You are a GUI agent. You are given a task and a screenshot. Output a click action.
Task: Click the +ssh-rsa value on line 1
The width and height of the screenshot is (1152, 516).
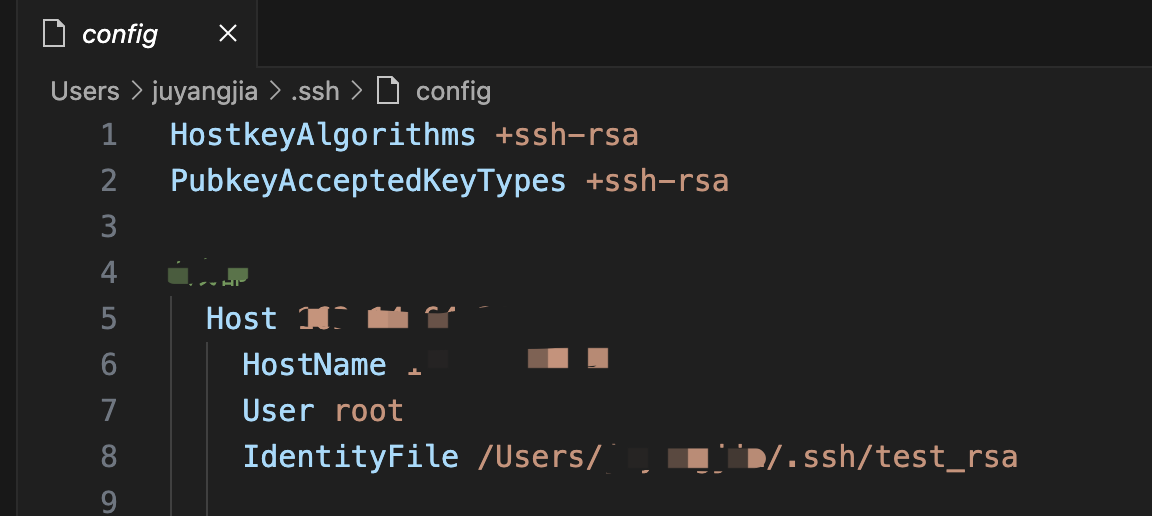tap(567, 134)
